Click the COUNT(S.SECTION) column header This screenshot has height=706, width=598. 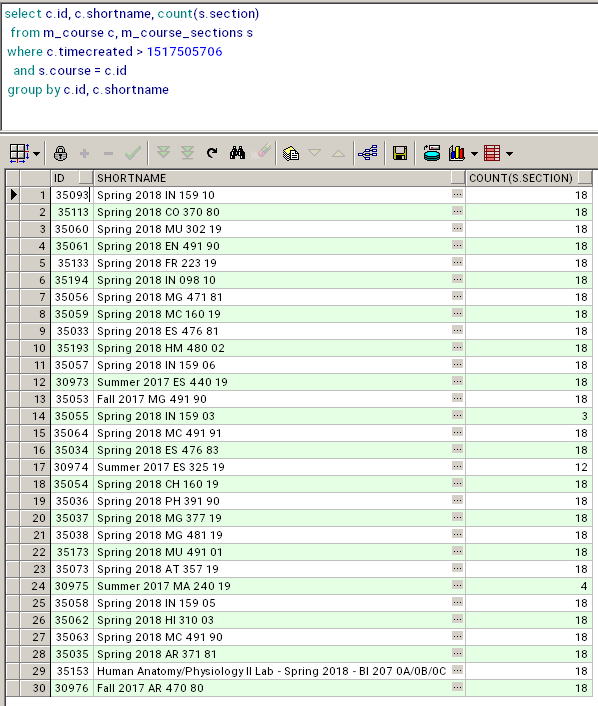529,178
